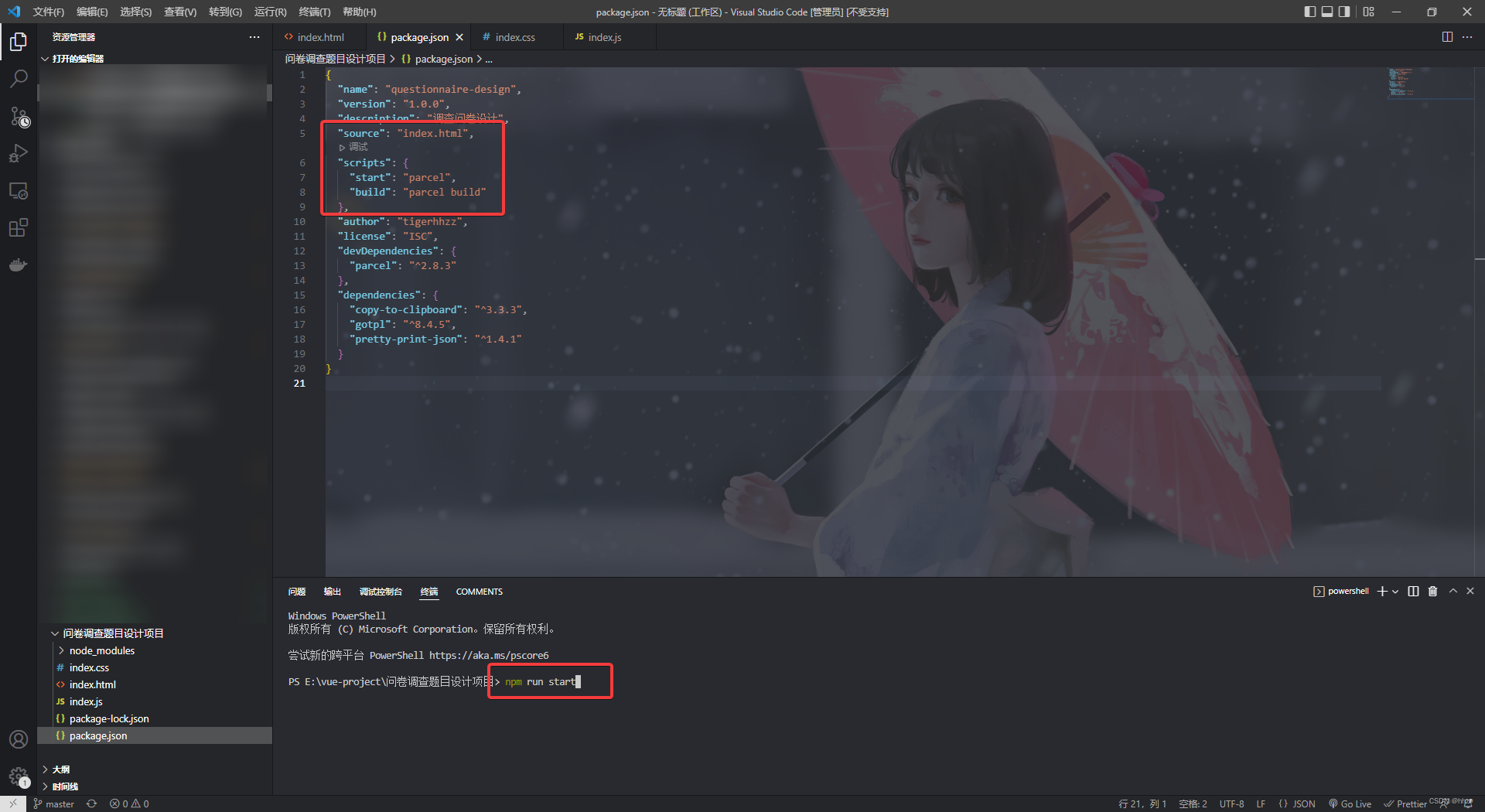
Task: Open Explorer panel more actions ellipsis
Action: click(254, 37)
